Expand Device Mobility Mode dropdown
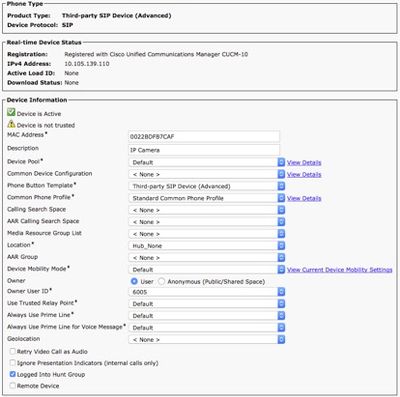 207,269
